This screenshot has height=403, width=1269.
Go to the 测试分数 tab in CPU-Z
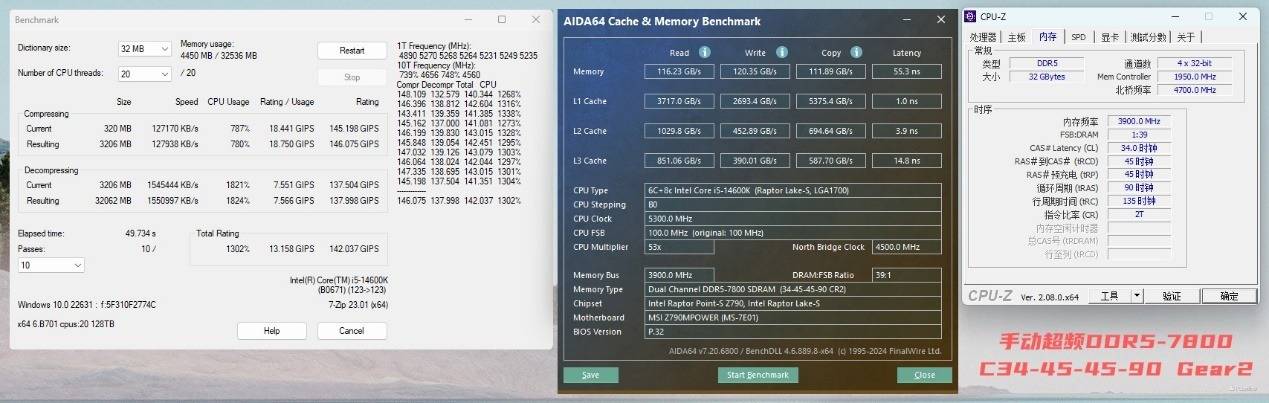[1148, 37]
